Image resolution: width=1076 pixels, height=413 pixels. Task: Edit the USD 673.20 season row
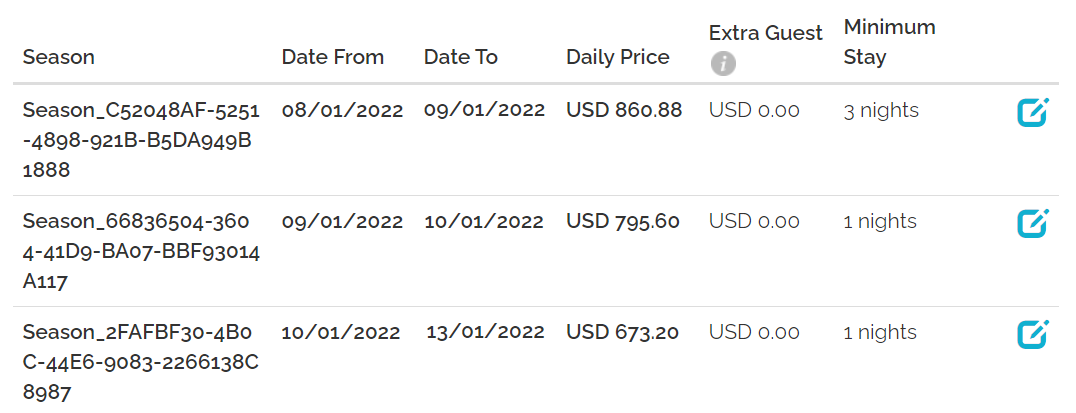(x=1032, y=333)
